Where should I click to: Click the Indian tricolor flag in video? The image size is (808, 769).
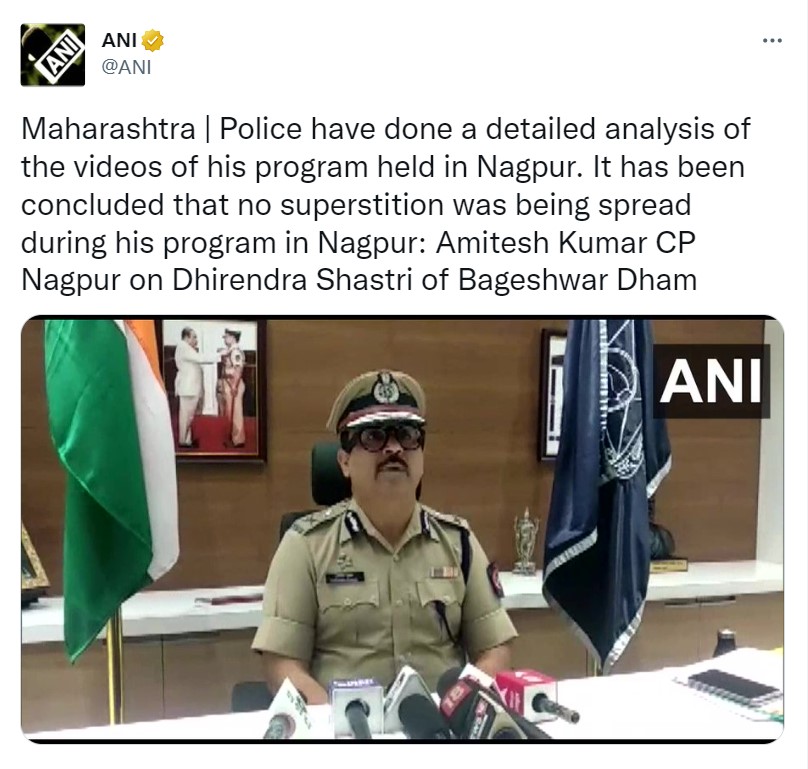[x=110, y=482]
